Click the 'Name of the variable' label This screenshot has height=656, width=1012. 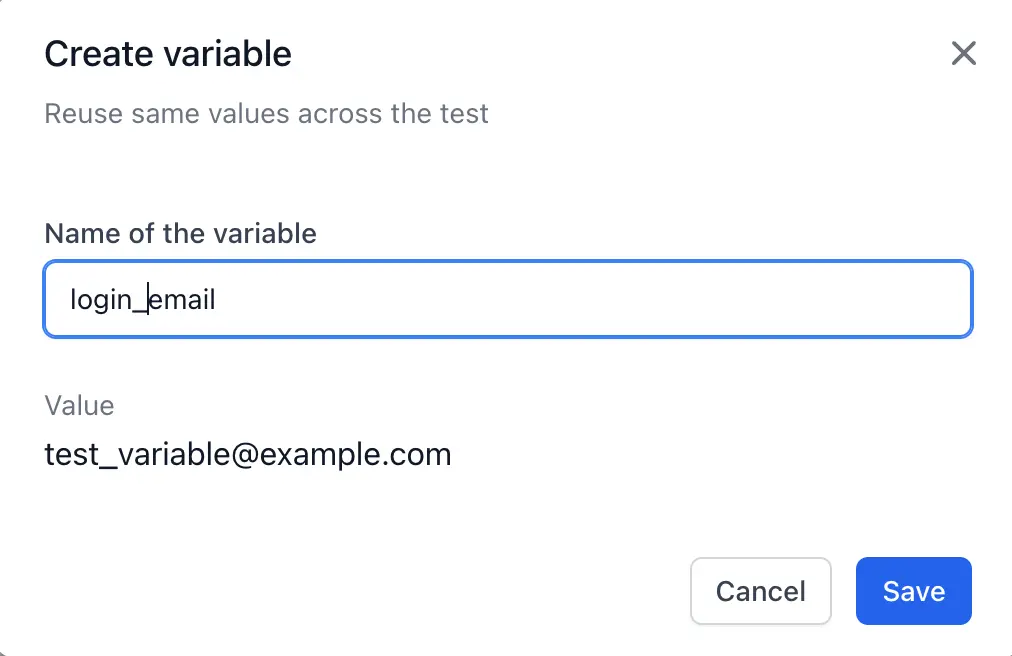pos(180,234)
